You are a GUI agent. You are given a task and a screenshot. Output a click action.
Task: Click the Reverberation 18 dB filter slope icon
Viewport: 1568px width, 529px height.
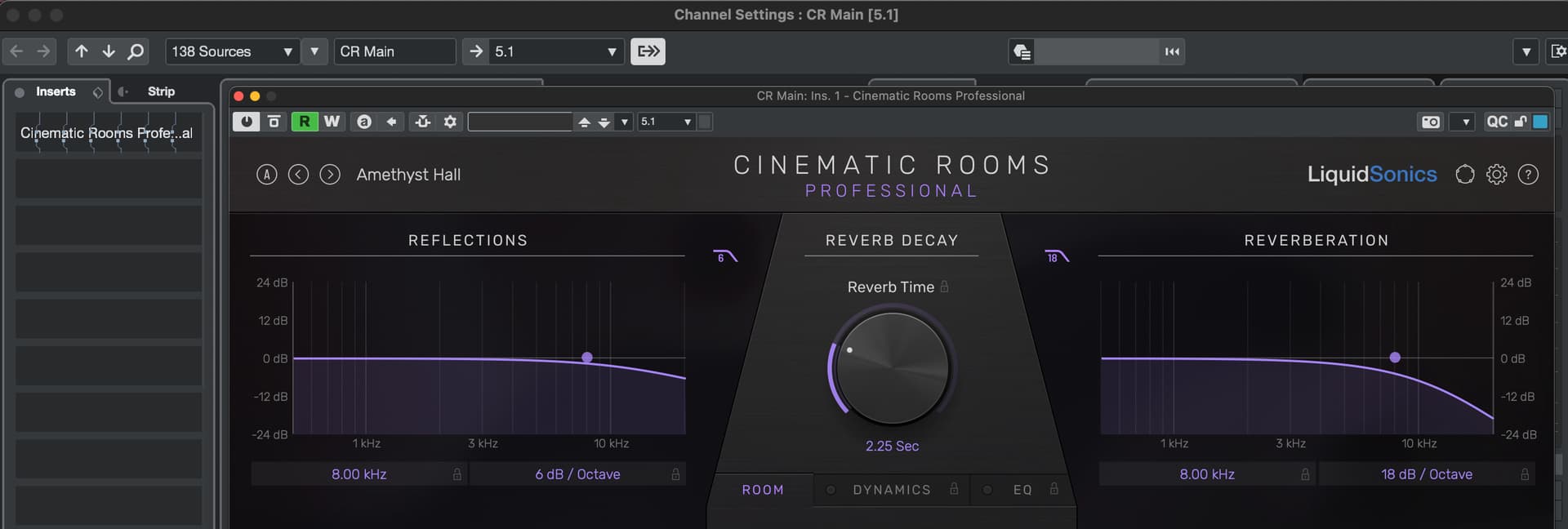pyautogui.click(x=1057, y=256)
